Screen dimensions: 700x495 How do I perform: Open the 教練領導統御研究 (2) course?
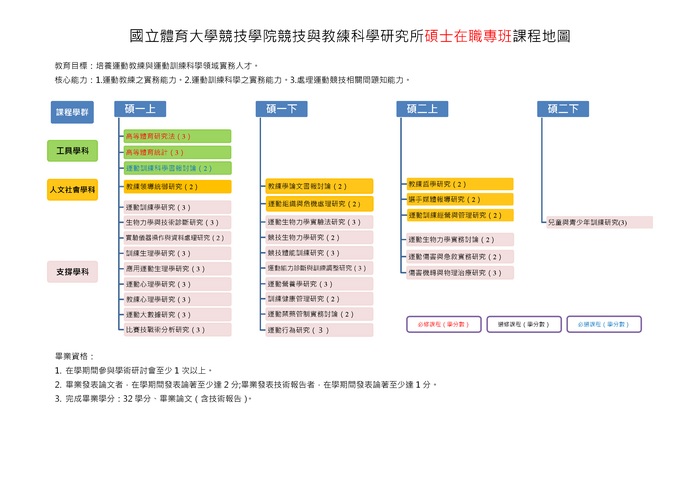click(177, 186)
